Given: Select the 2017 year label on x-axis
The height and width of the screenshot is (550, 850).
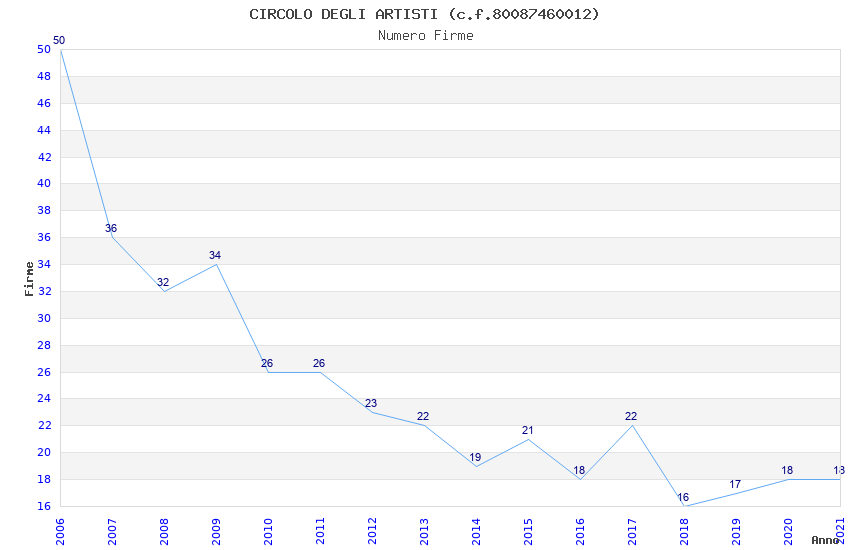Looking at the screenshot, I should (x=632, y=532).
